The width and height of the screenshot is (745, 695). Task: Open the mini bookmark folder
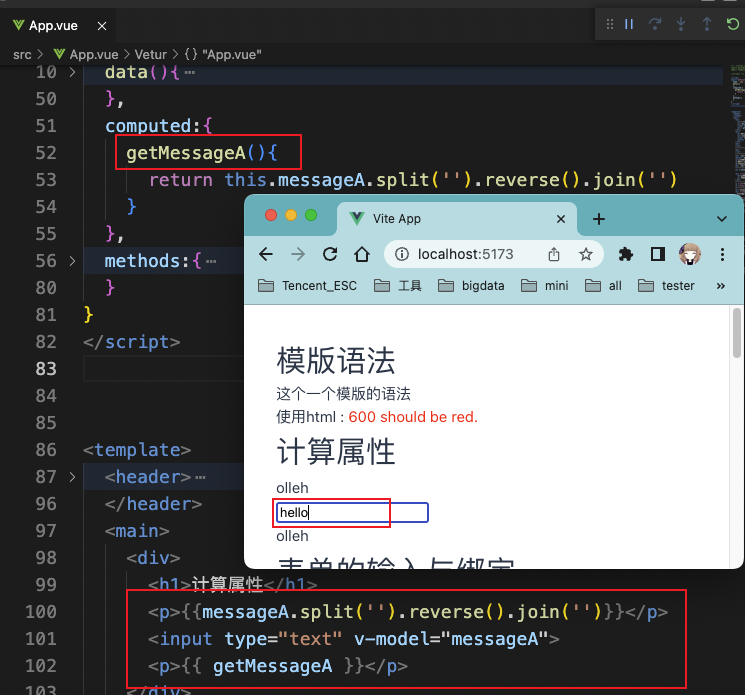pyautogui.click(x=544, y=286)
